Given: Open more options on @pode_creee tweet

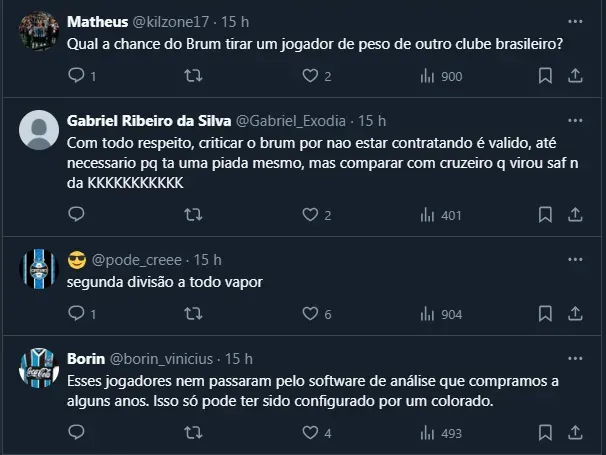Looking at the screenshot, I should point(574,259).
